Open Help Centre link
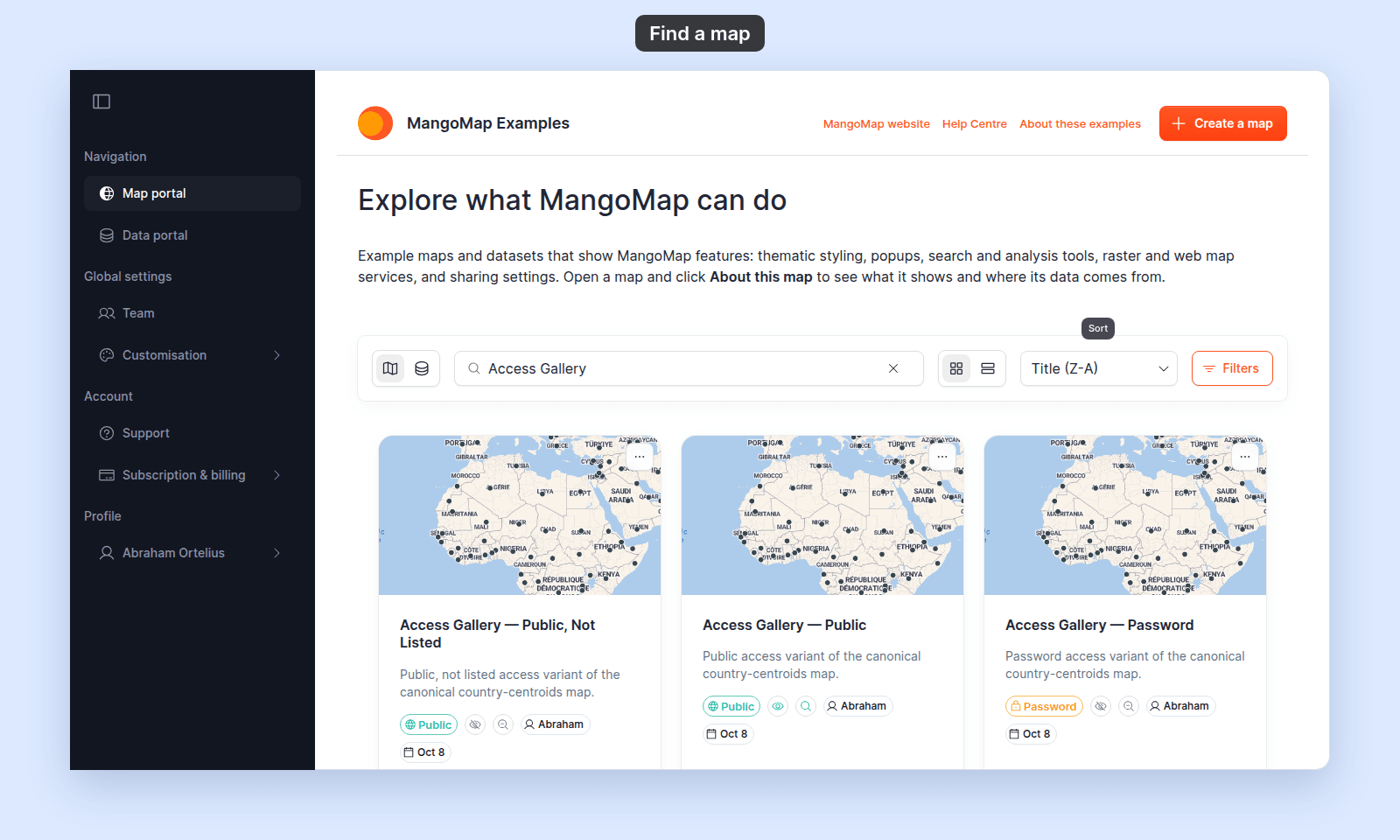 [975, 124]
